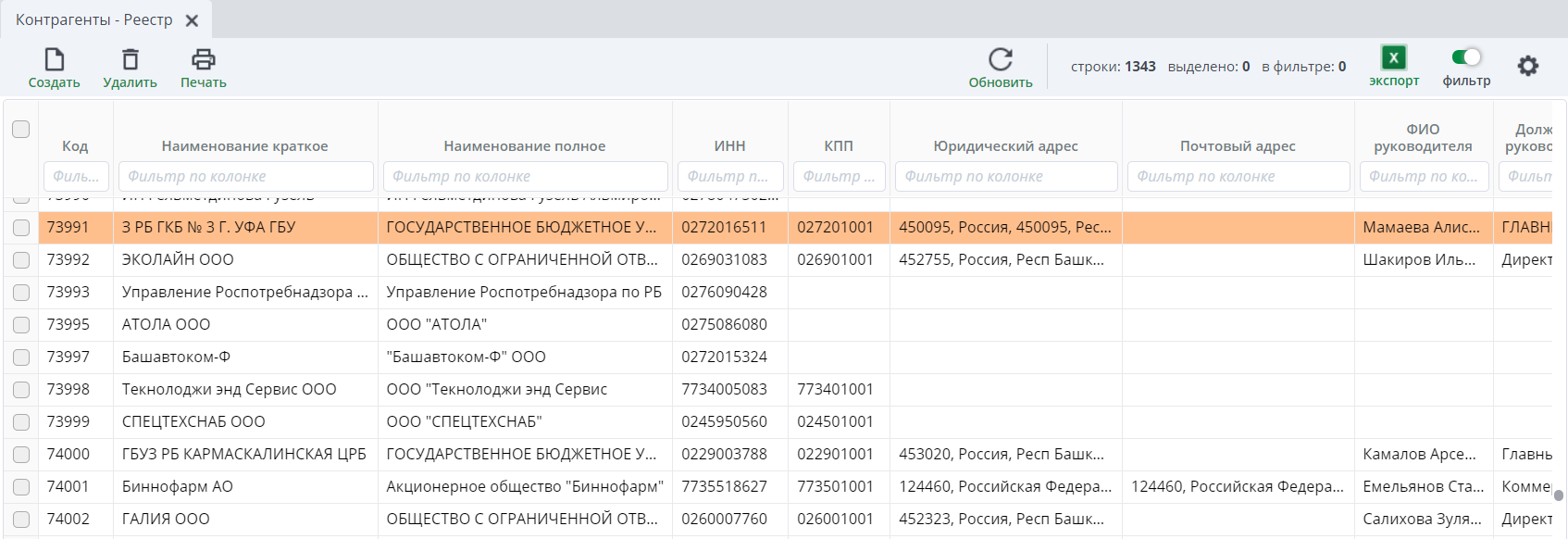
Task: Tick the select-all checkbox in header
Action: tap(20, 129)
